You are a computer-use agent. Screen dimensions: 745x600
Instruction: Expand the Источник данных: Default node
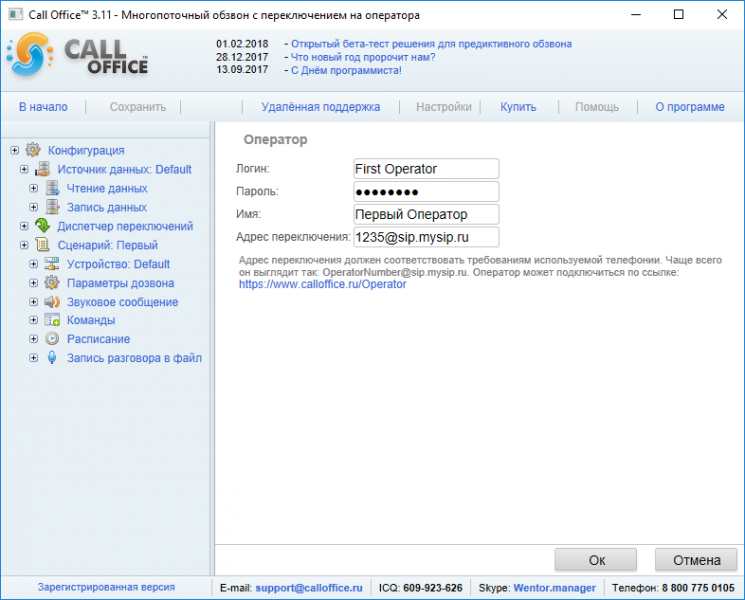coord(24,169)
